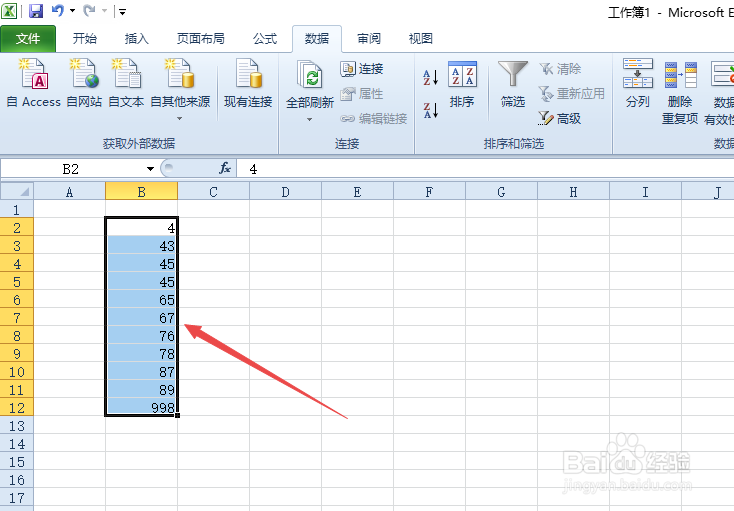Expand 自其他来源 data sources
Screen dimensions: 734x511
click(180, 89)
